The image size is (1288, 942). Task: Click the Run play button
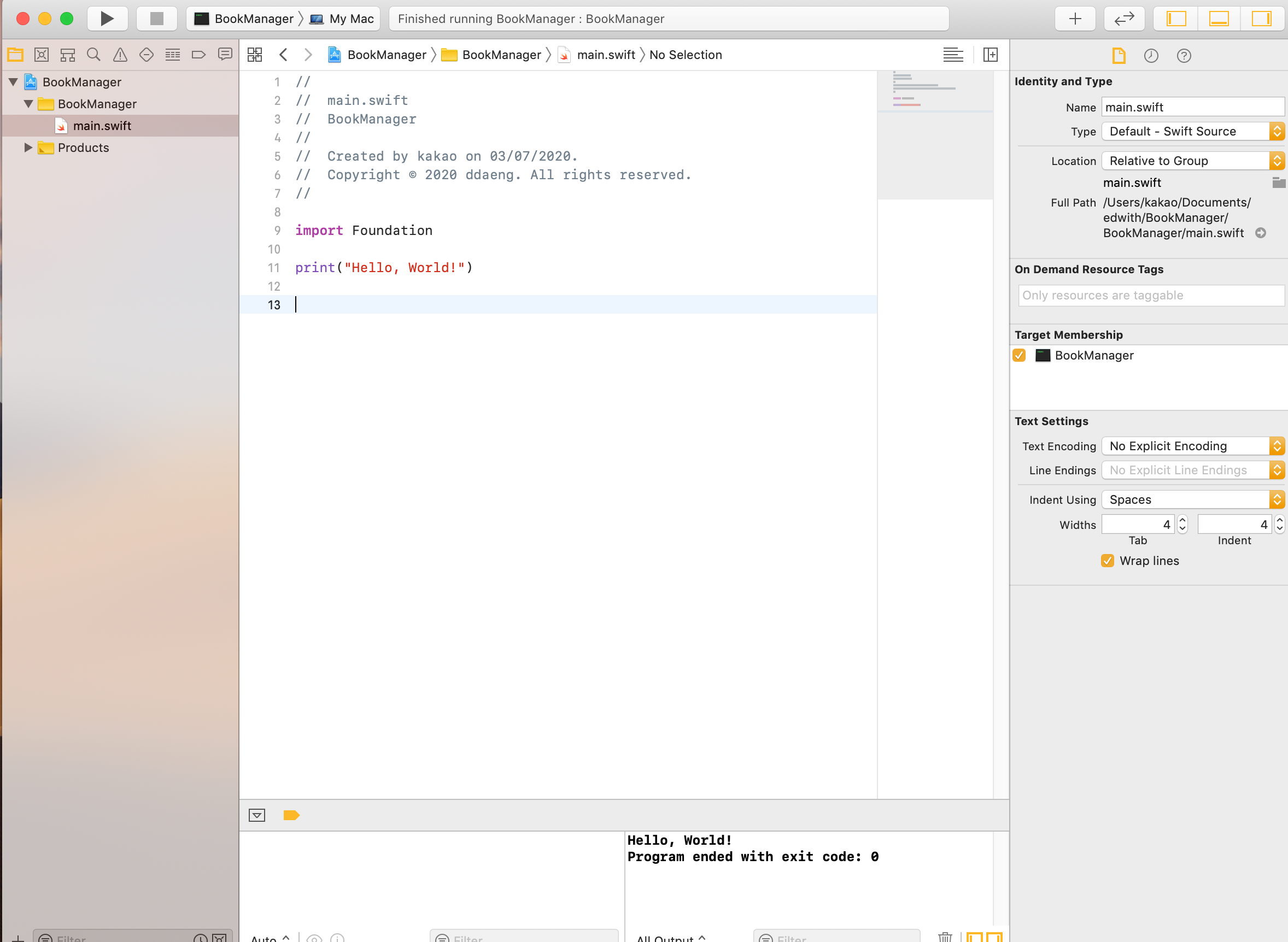pos(107,19)
